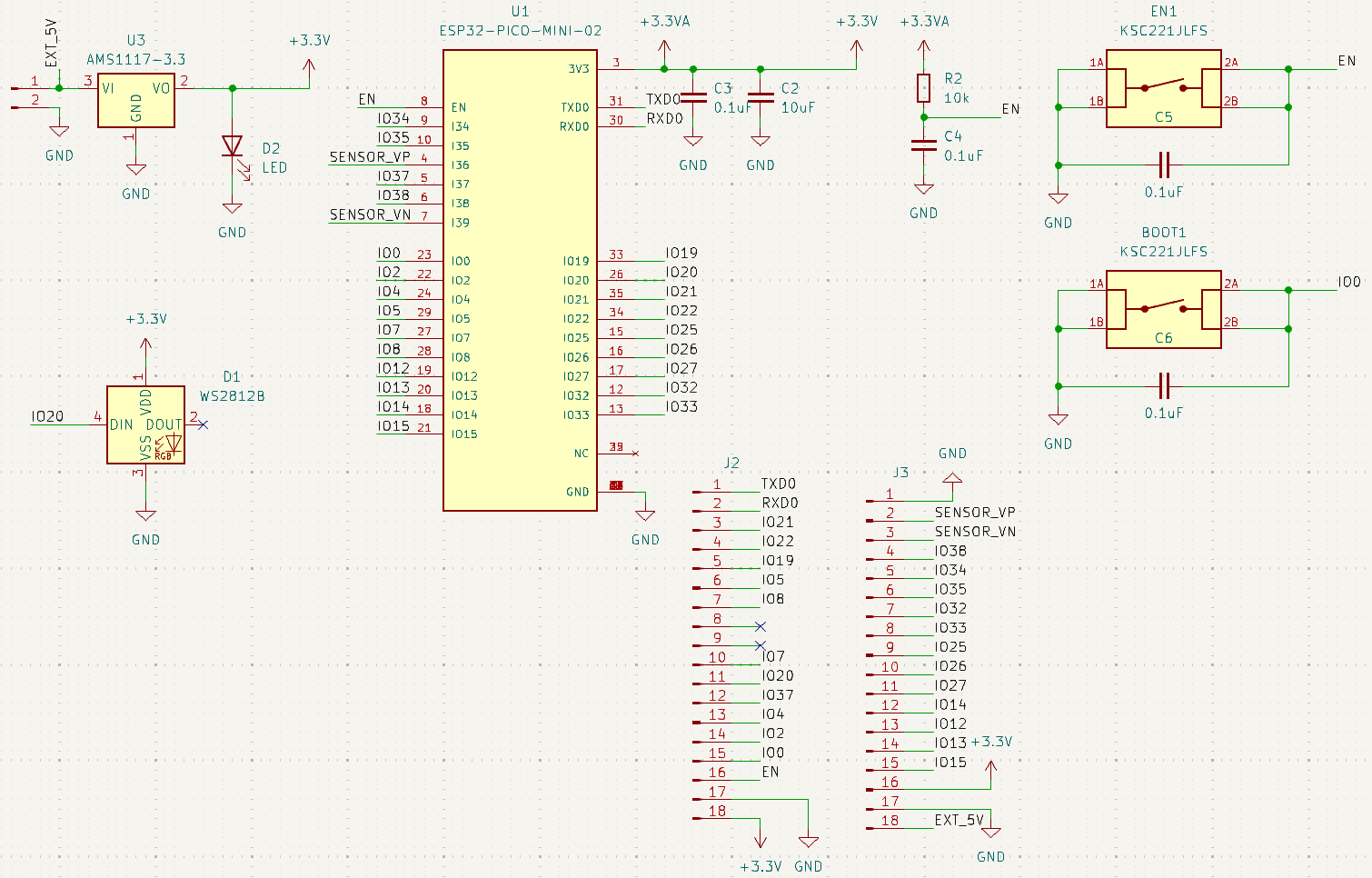Screen dimensions: 1372x878
Task: Click the +3.3VA power arrow above U1 3V3
Action: pyautogui.click(x=664, y=47)
